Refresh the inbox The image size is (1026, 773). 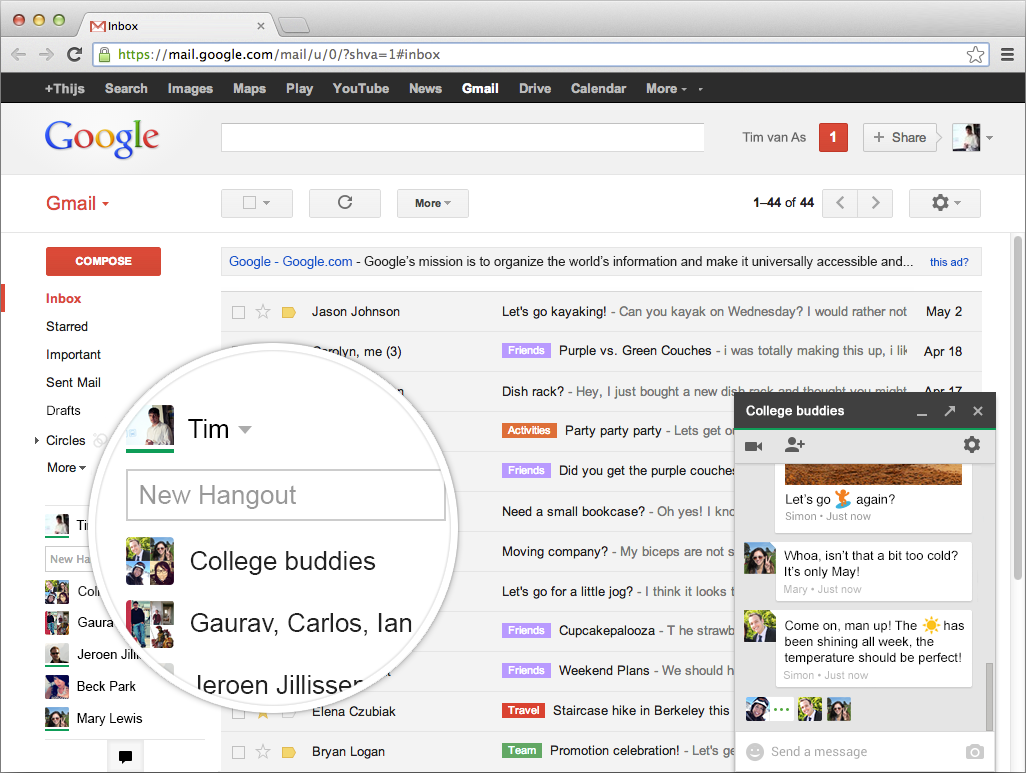[x=345, y=203]
